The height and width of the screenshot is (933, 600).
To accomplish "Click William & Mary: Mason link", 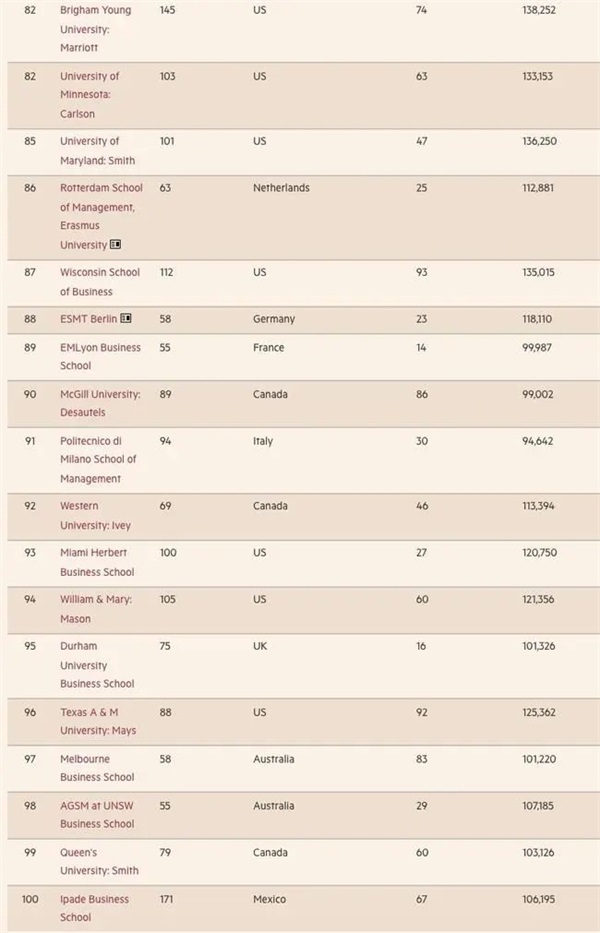I will point(95,609).
